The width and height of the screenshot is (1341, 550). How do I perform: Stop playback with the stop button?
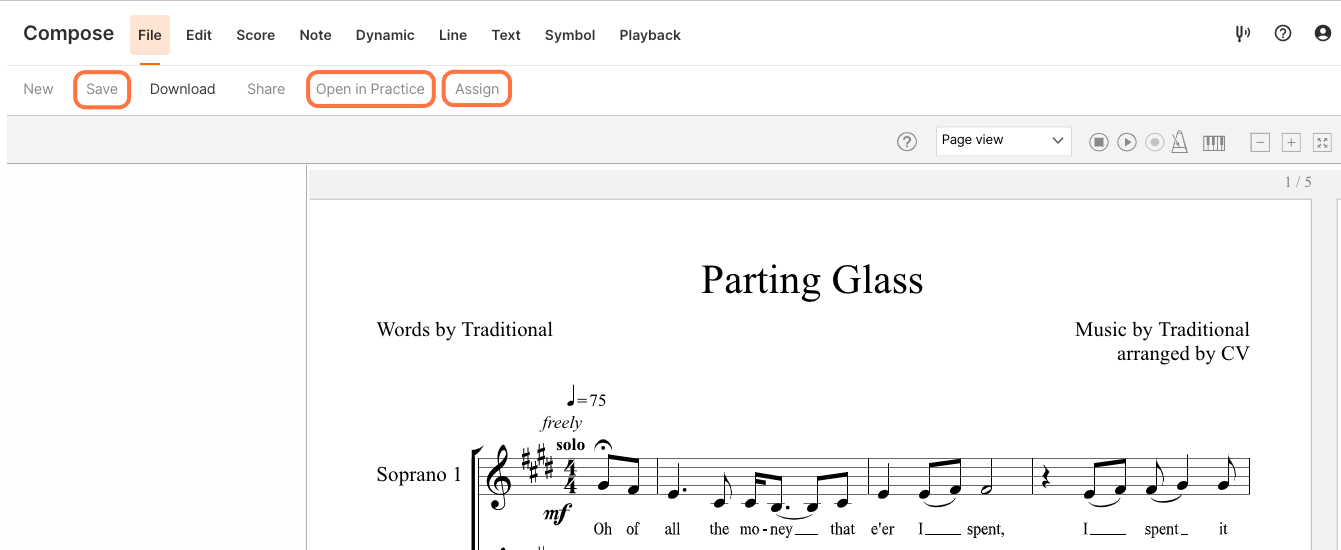(x=1099, y=142)
